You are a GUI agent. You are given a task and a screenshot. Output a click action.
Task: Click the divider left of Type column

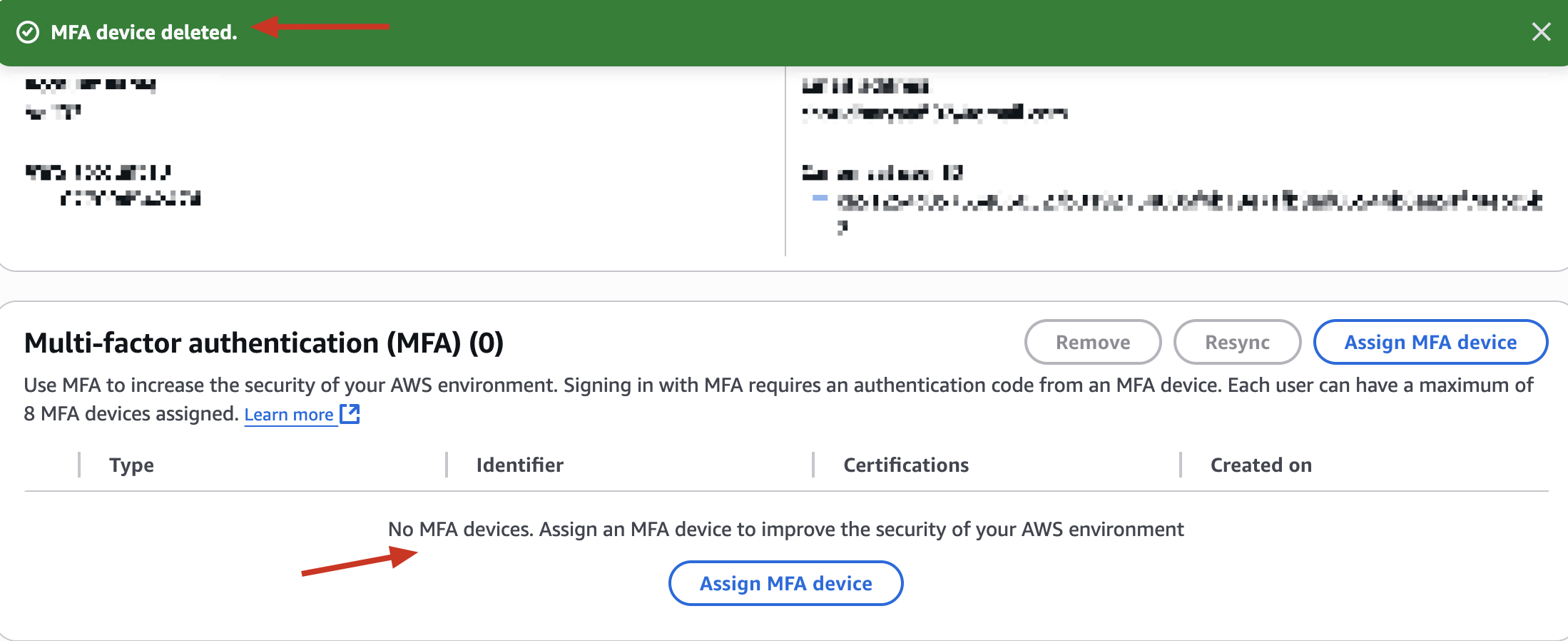coord(79,465)
